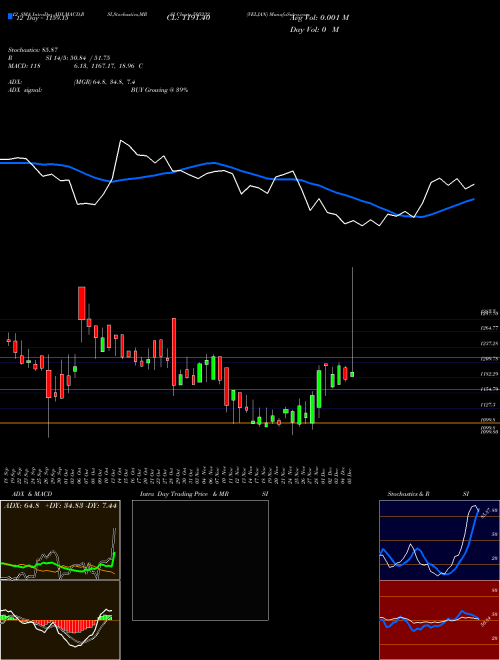Select the 'ADX: 64.8 +DY: 34.83 -DY: 7.44' header
Viewport: 500px width, 660px height.
(x=60, y=505)
